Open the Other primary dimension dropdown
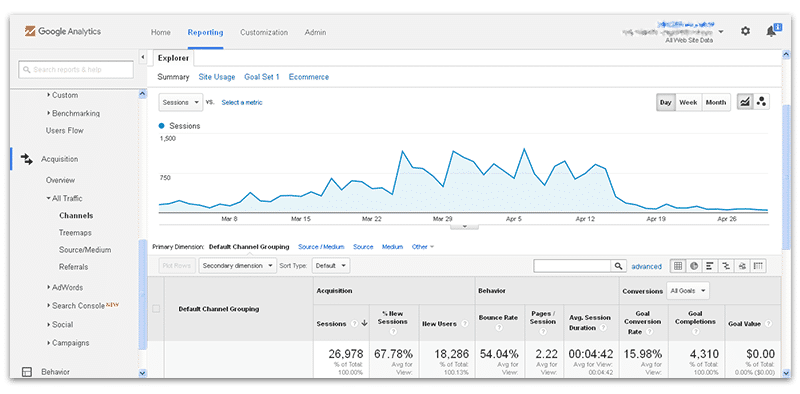Image resolution: width=800 pixels, height=394 pixels. click(422, 247)
